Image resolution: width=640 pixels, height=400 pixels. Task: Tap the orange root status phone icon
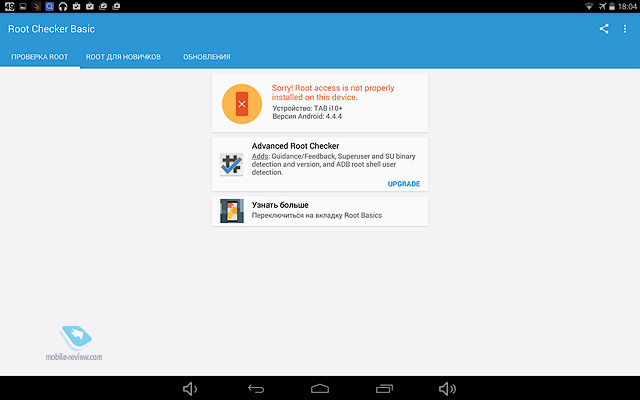(x=241, y=103)
